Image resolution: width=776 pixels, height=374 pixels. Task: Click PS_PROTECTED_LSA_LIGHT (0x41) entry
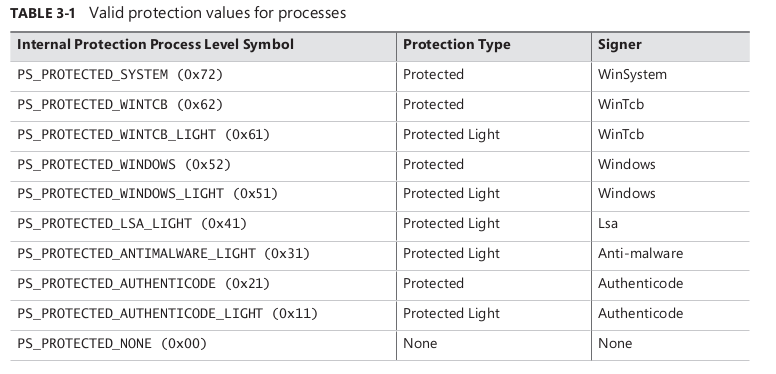132,224
